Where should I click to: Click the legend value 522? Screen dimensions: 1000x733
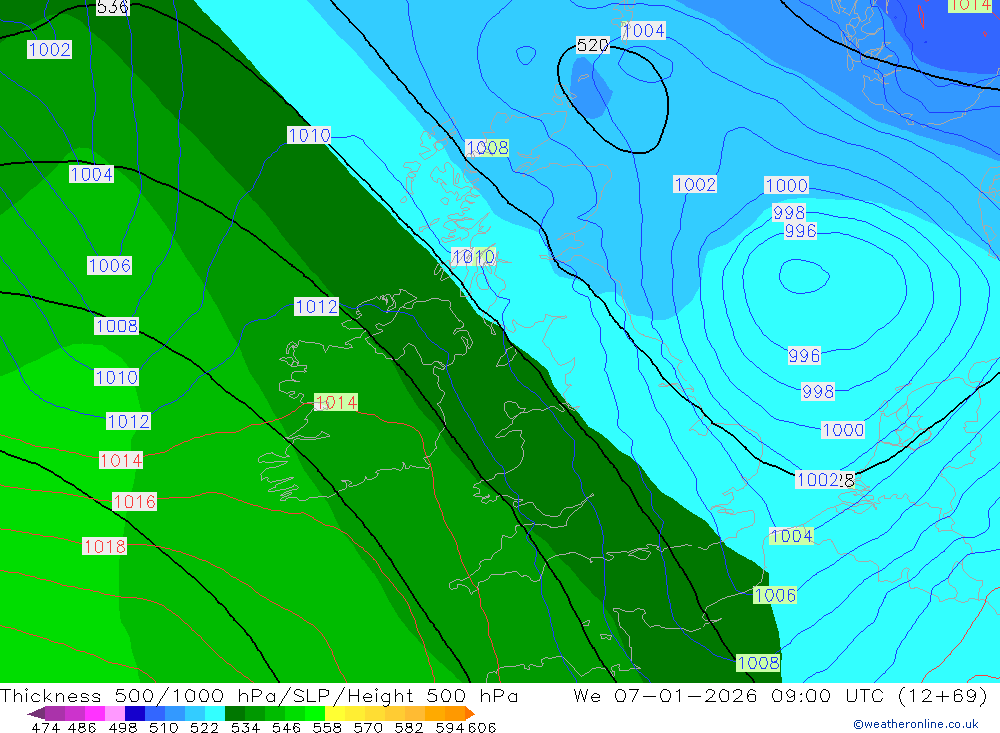click(x=204, y=727)
